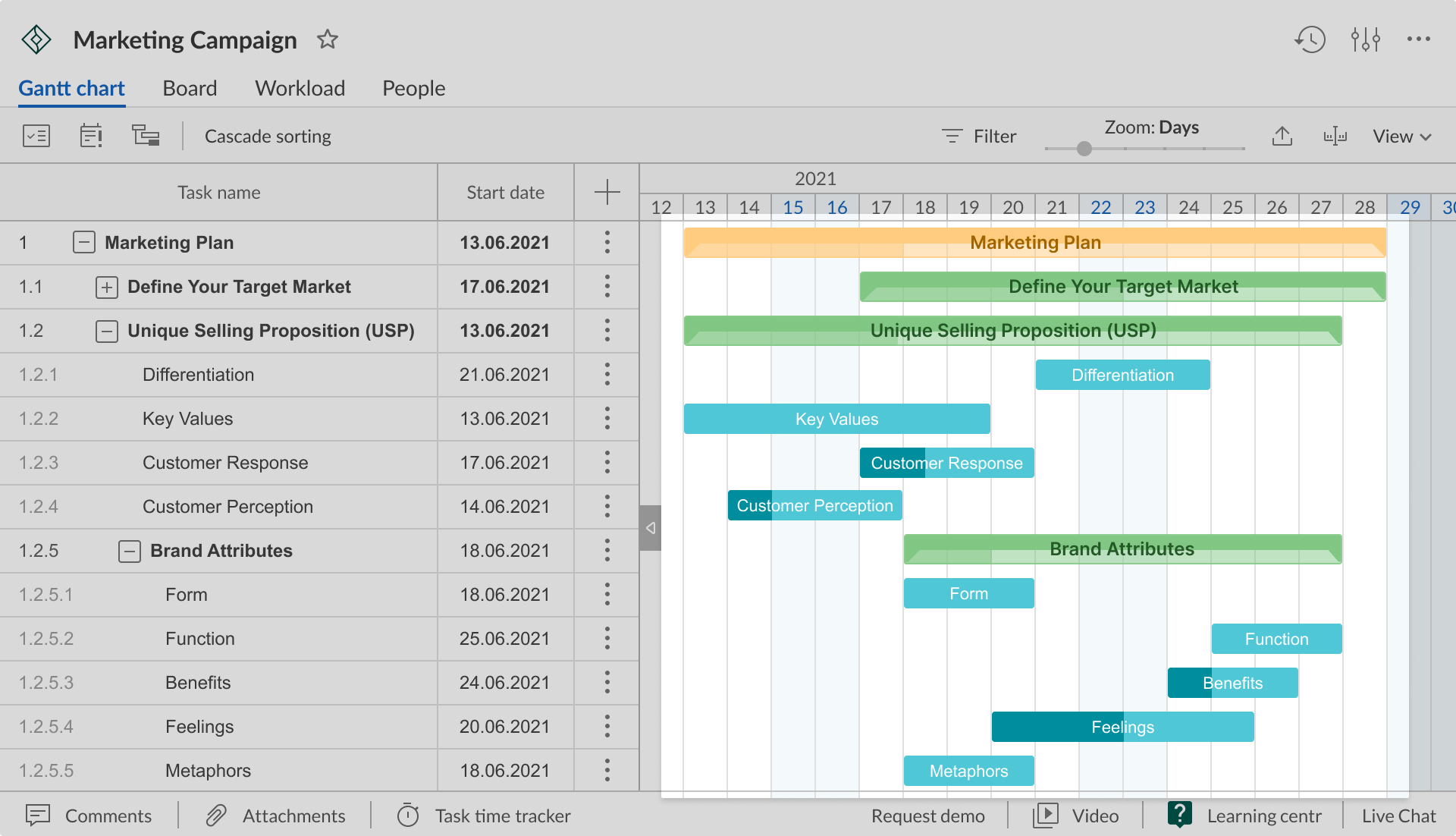The image size is (1456, 836).
Task: Open project history with the clock icon
Action: coord(1309,39)
